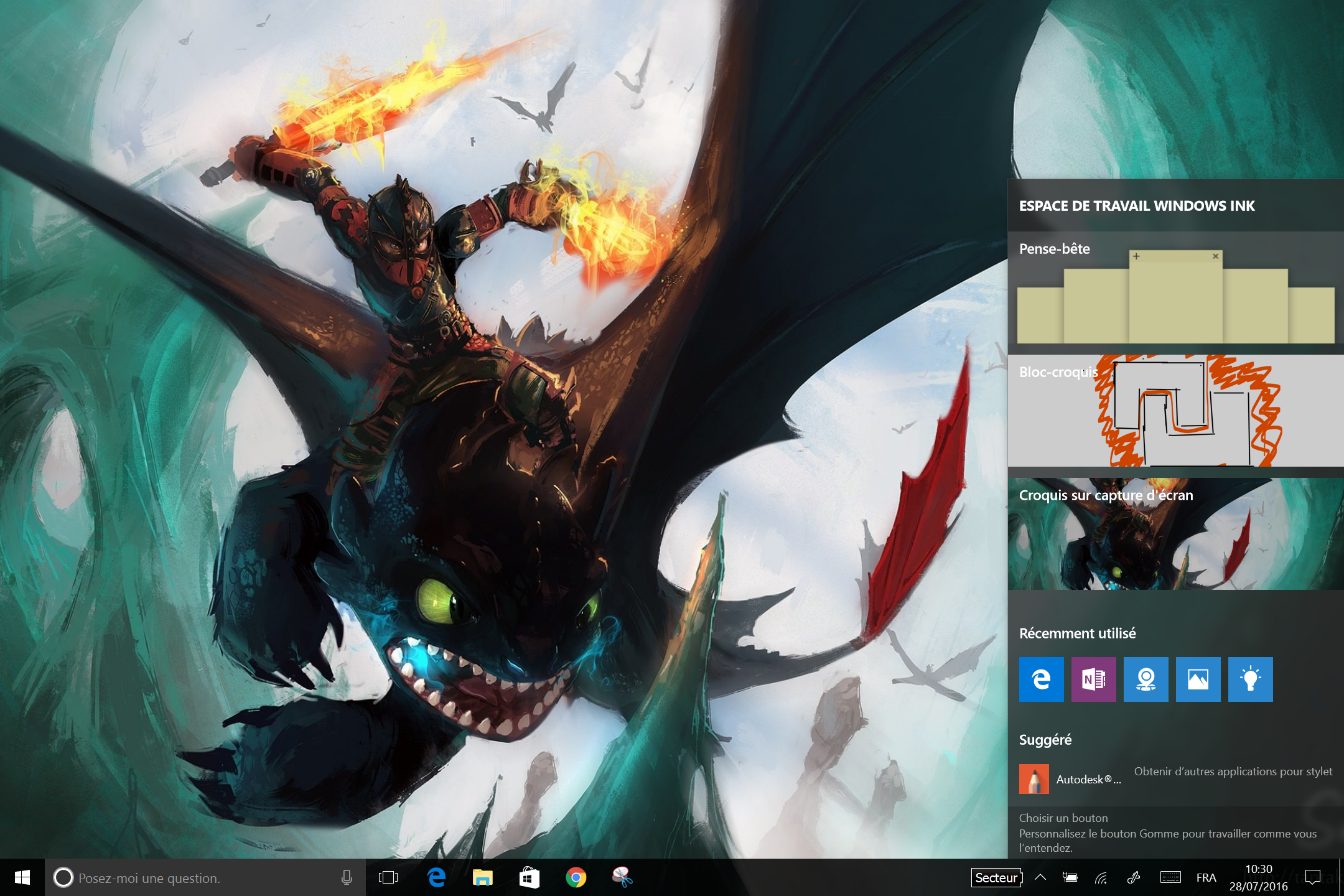Open File Explorer from the taskbar

pos(482,877)
